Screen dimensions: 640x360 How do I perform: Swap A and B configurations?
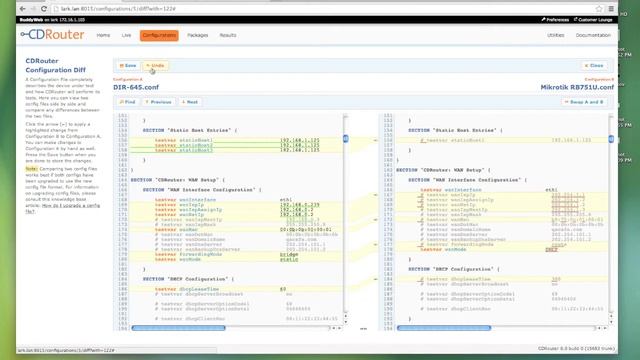[584, 102]
